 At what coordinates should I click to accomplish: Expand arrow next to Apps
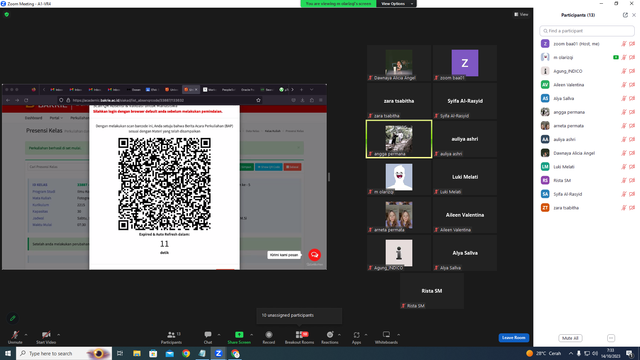(x=366, y=335)
